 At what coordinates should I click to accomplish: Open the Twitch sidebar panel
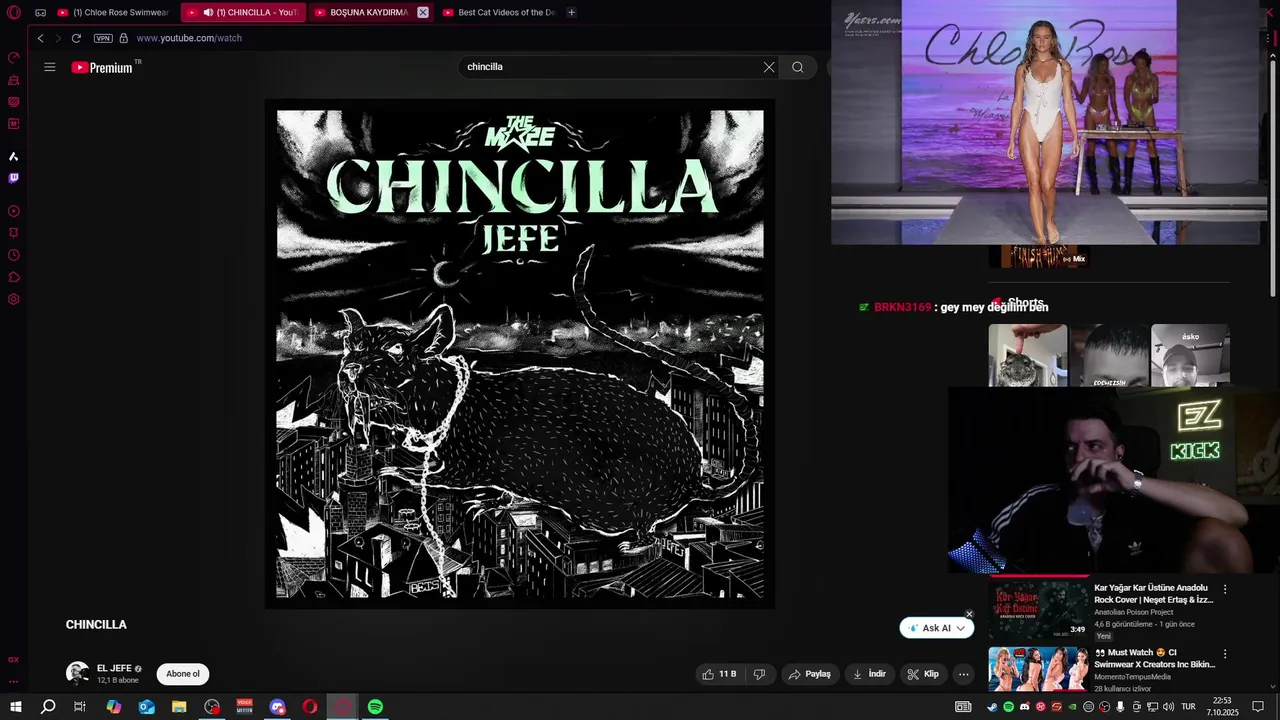[x=14, y=178]
